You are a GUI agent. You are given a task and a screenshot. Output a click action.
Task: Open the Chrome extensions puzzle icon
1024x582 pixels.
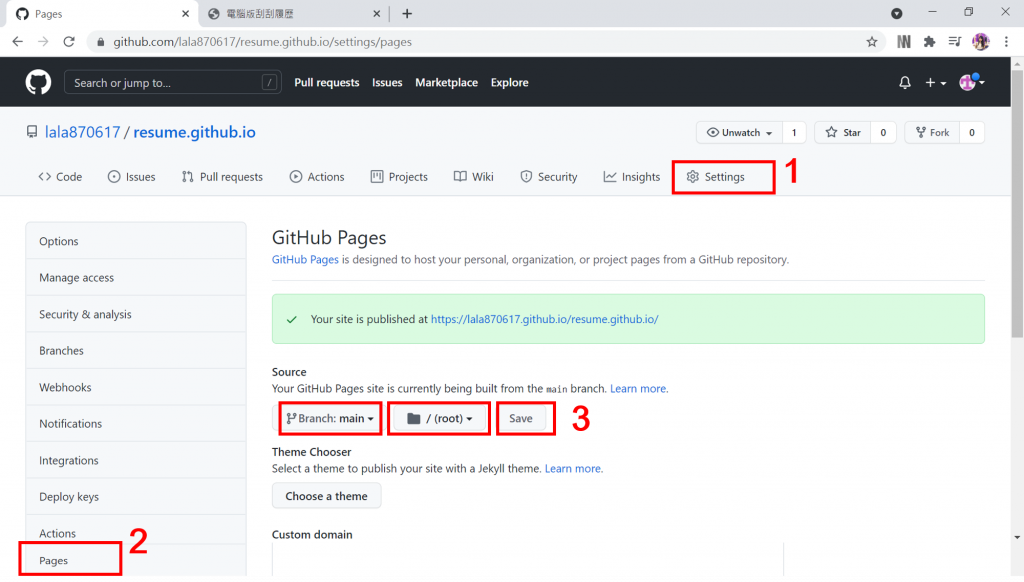(x=929, y=42)
